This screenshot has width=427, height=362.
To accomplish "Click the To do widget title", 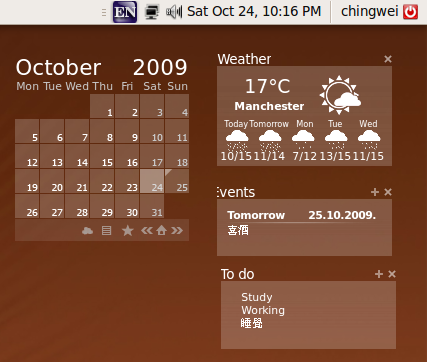I will [x=238, y=274].
